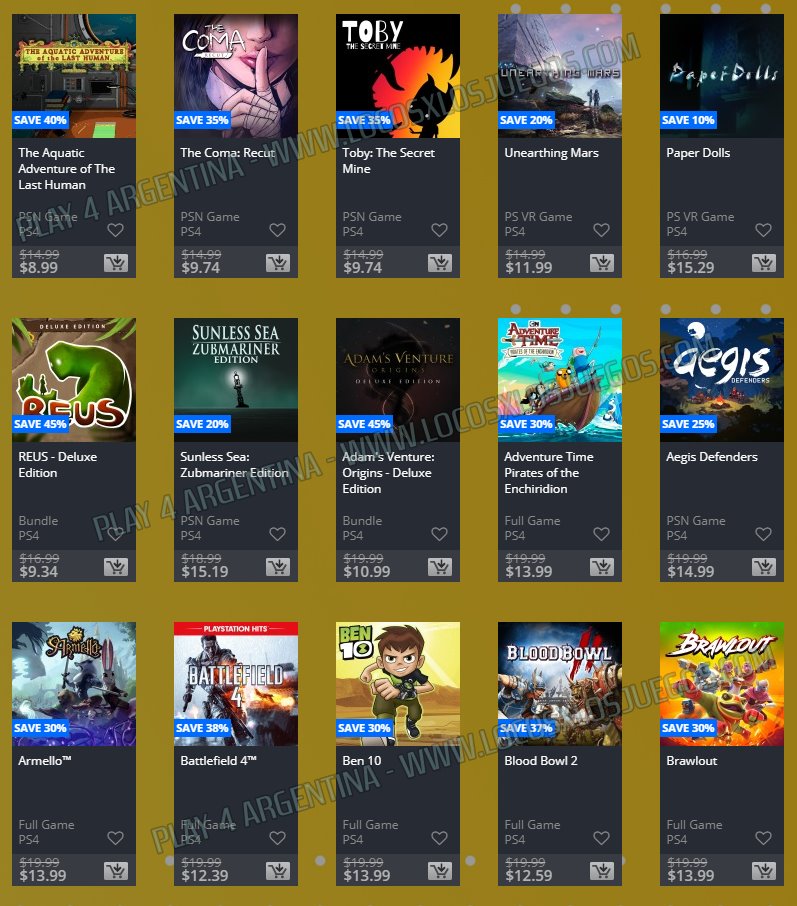The image size is (797, 906).
Task: Toggle wishlist heart for Paper Dolls
Action: pos(763,230)
